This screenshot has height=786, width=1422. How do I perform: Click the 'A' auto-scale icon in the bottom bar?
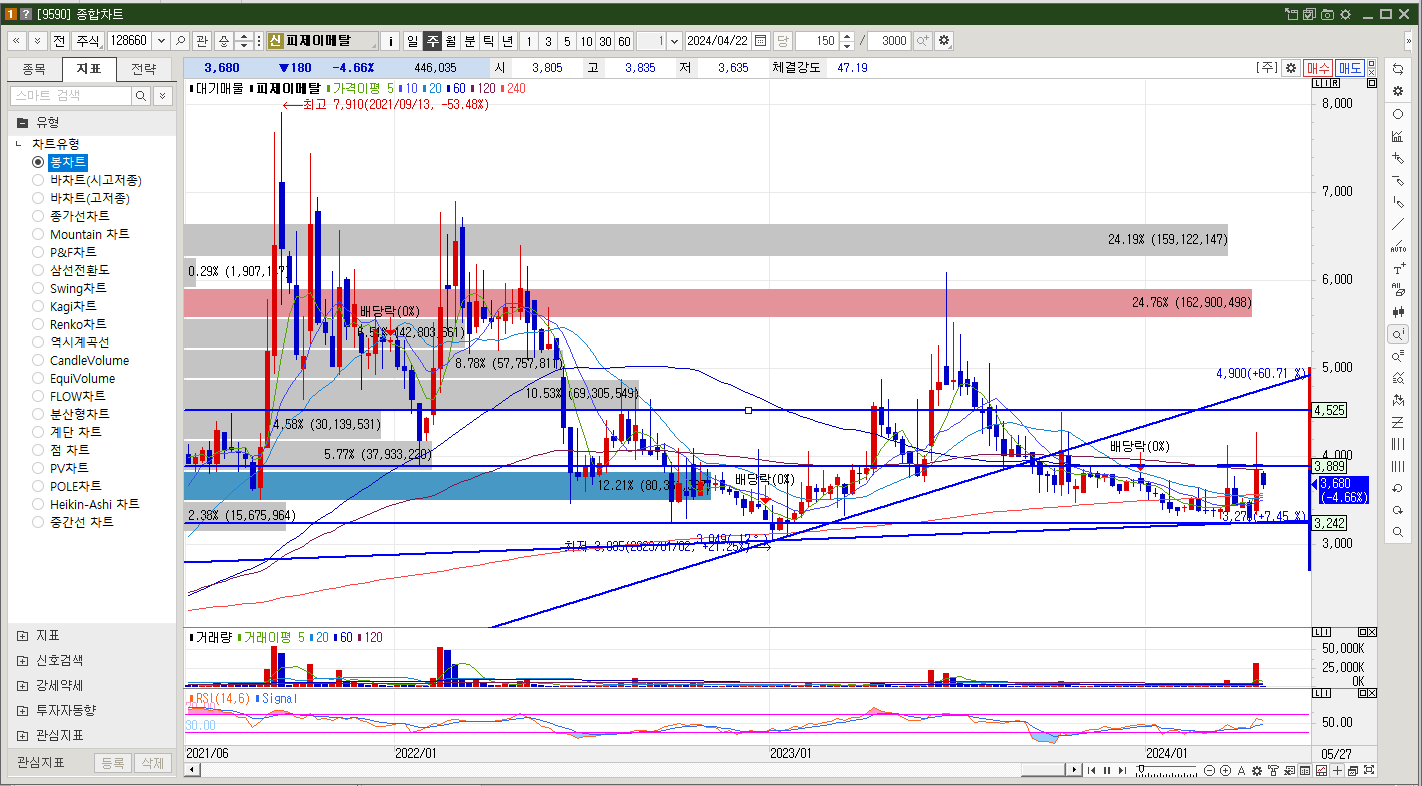pos(1241,770)
